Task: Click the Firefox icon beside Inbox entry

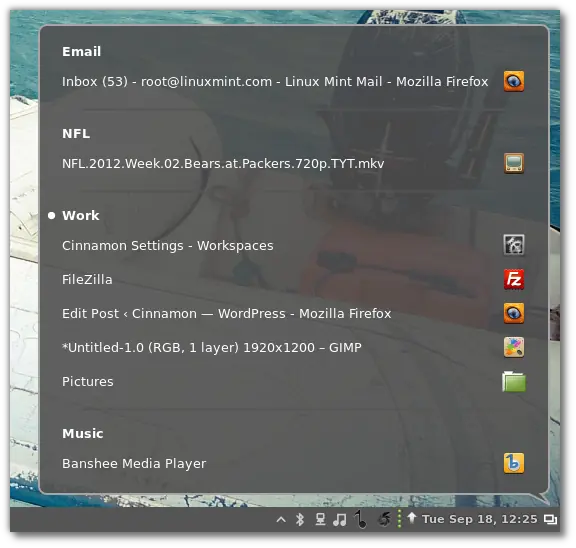Action: click(514, 81)
